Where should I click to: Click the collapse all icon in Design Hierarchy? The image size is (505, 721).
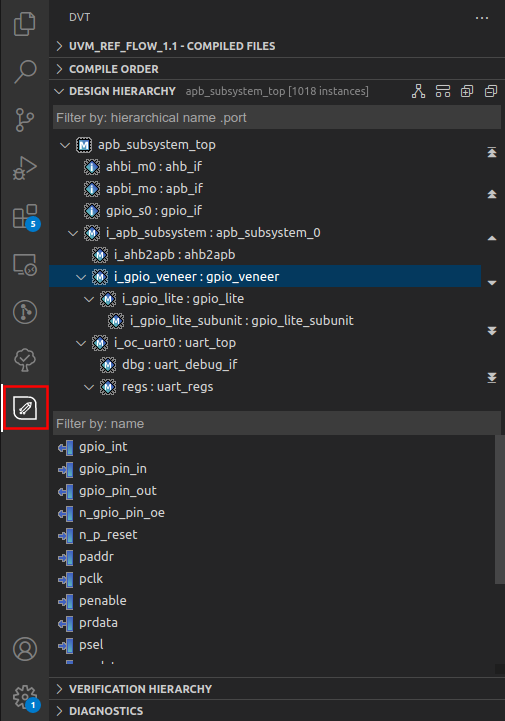point(491,91)
